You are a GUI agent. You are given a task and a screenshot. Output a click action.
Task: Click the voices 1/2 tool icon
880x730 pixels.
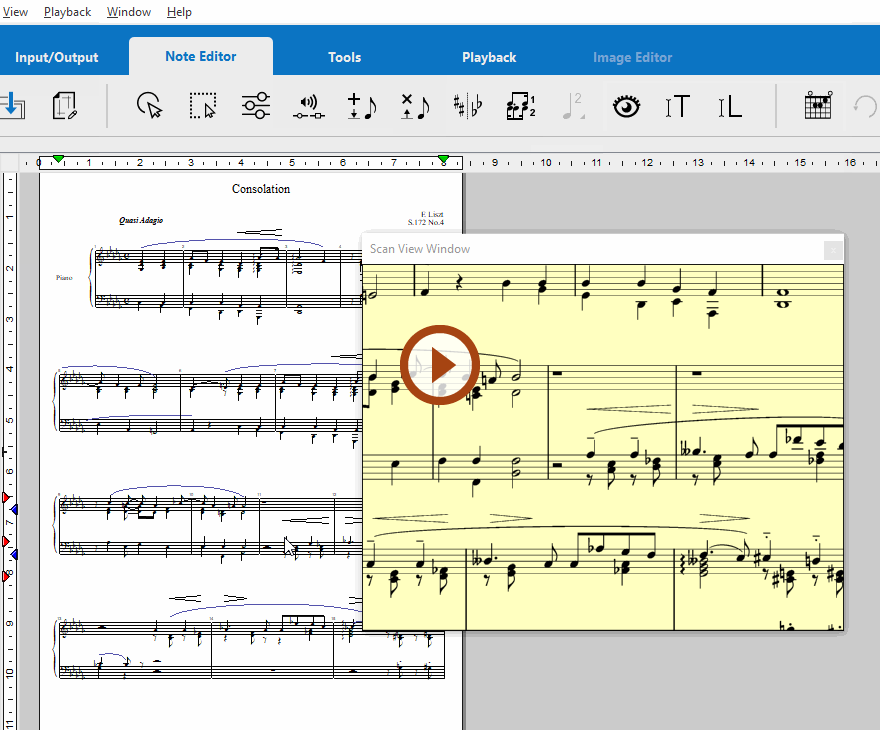tap(521, 106)
